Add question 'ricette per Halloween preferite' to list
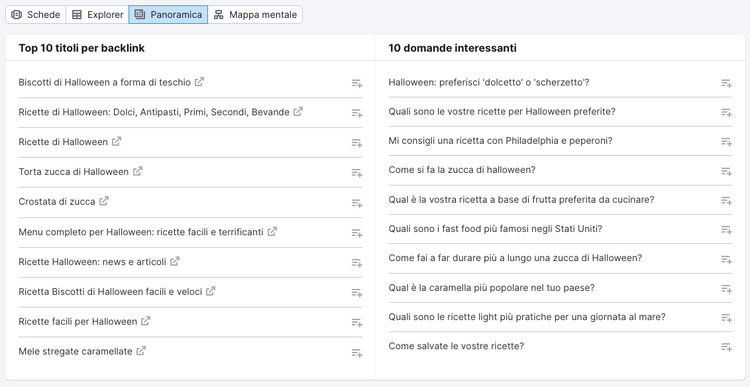The width and height of the screenshot is (750, 387). coord(727,112)
